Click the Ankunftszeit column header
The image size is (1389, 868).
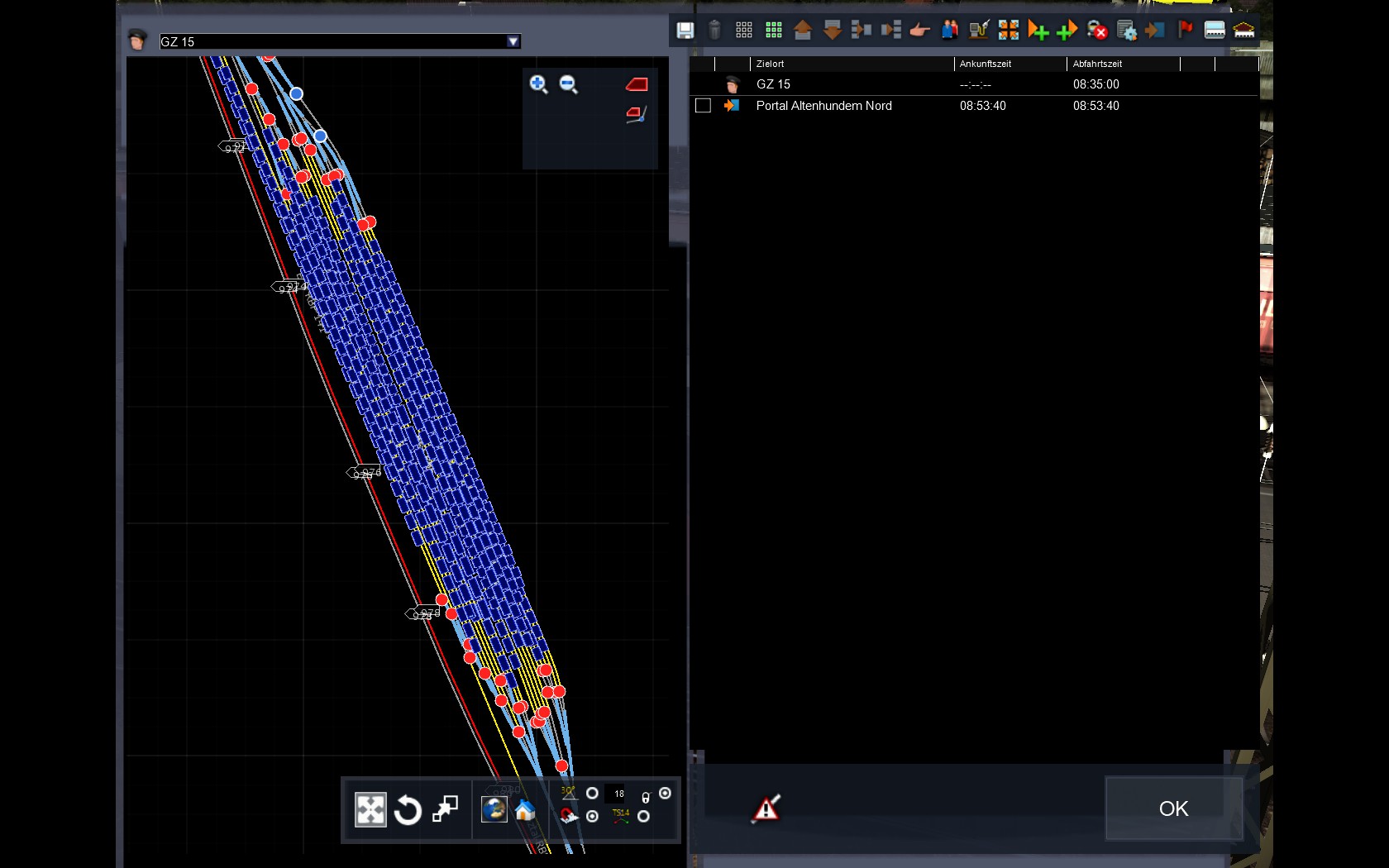(985, 64)
